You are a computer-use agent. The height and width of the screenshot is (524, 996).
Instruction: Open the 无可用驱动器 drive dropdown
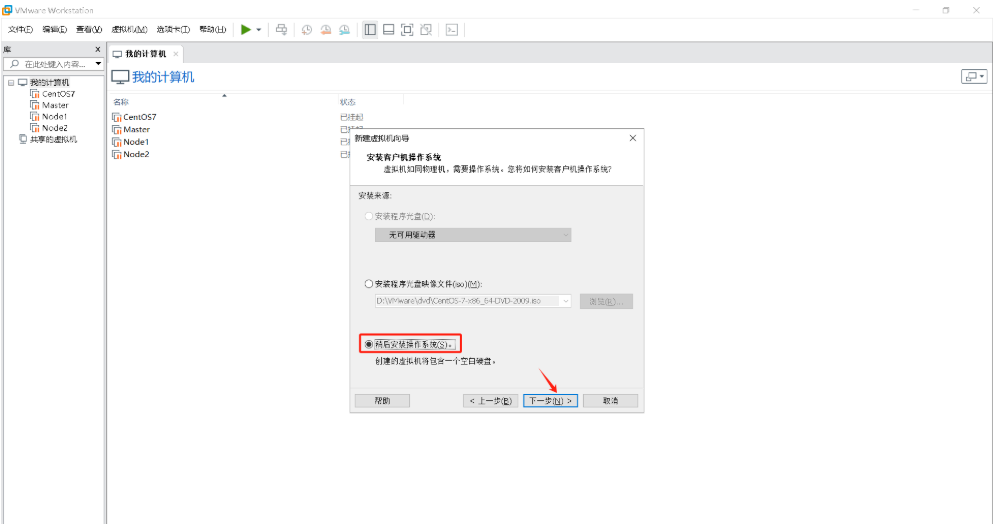473,235
